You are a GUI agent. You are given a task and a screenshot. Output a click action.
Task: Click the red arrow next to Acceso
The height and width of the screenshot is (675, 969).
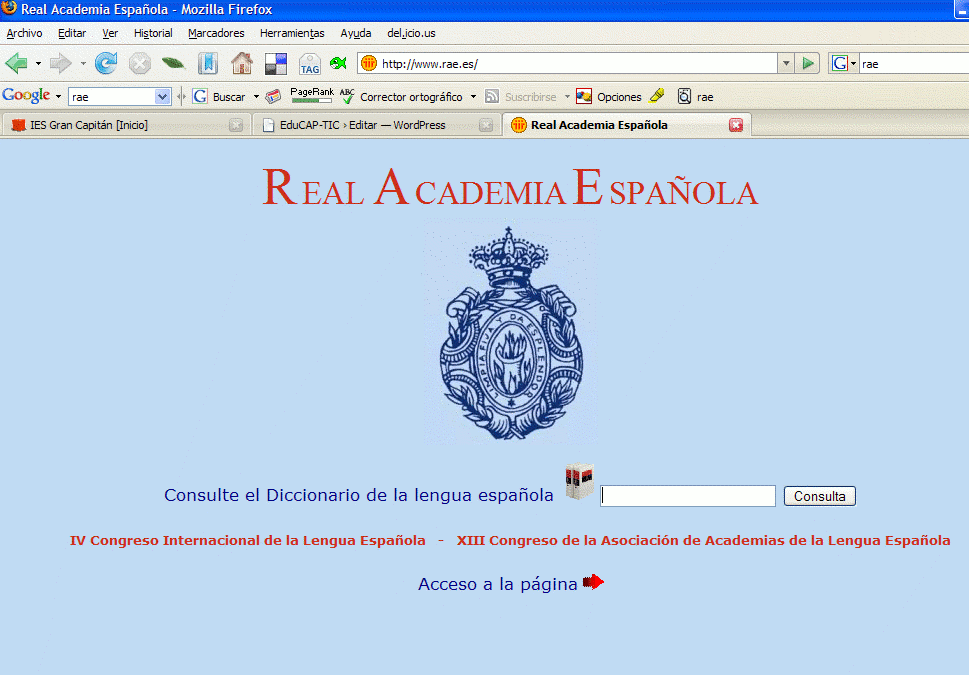[593, 582]
